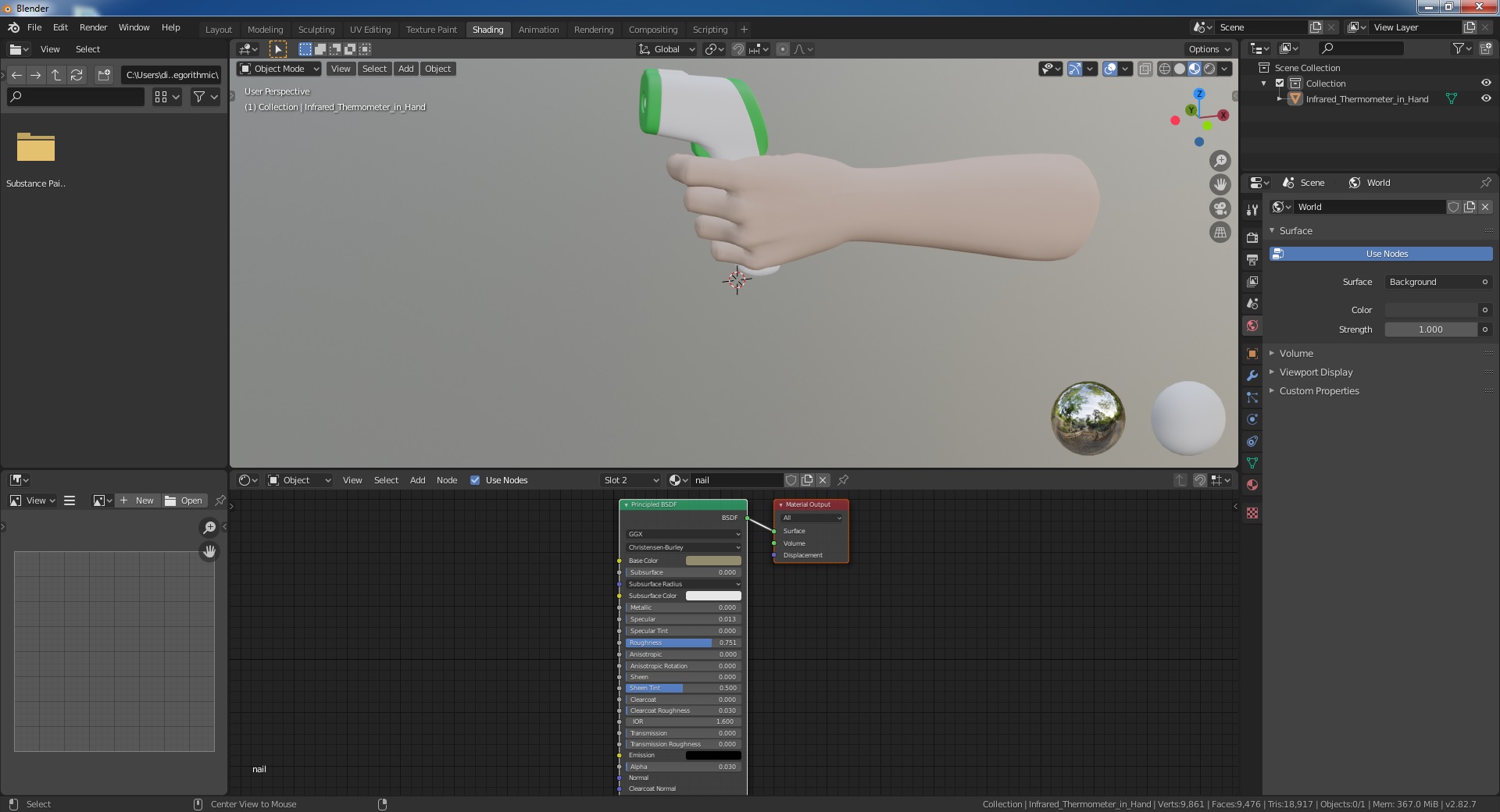
Task: Open the Object Constraints properties tab
Action: pyautogui.click(x=1252, y=441)
